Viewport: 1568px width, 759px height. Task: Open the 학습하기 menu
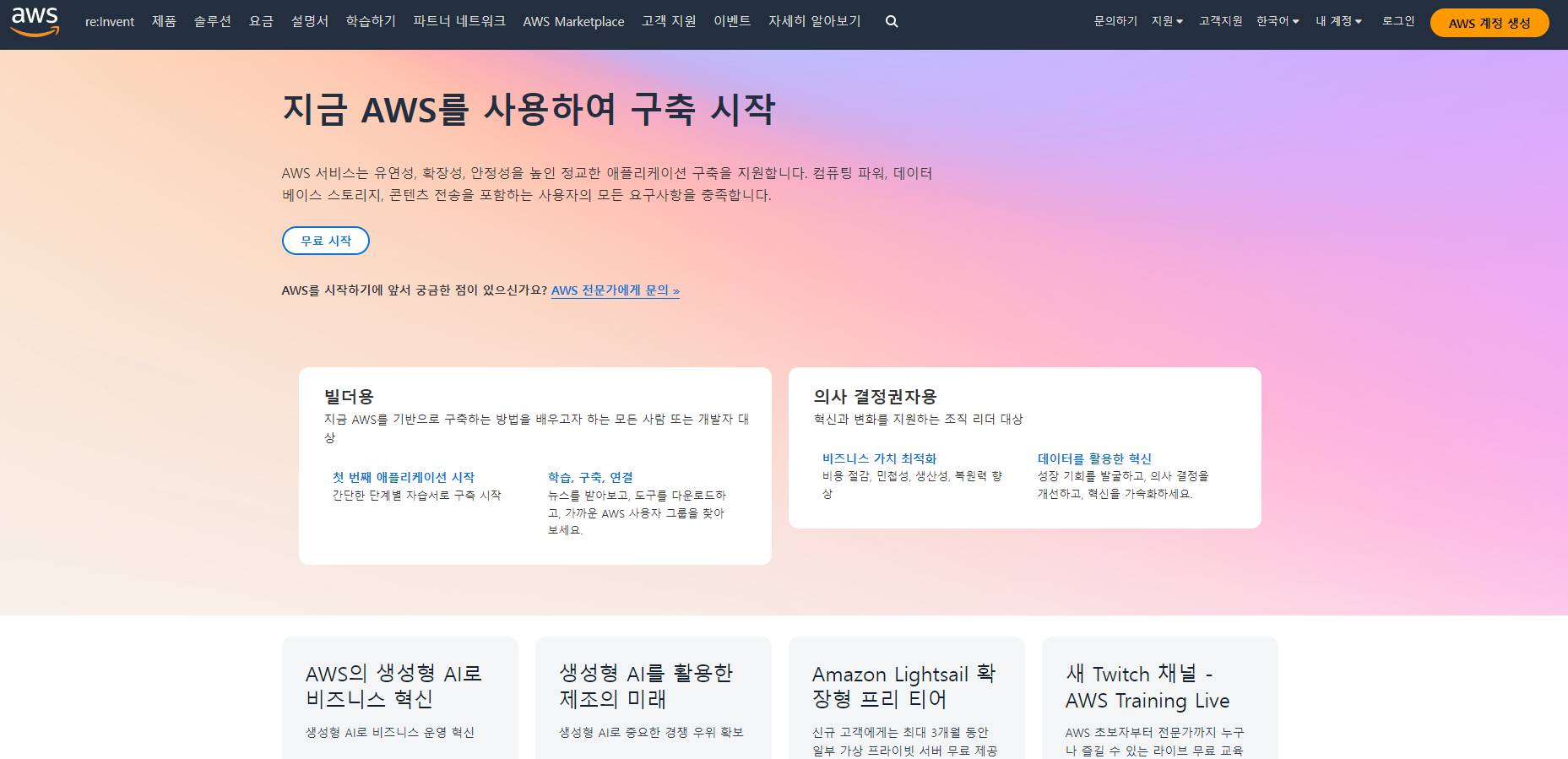coord(371,22)
